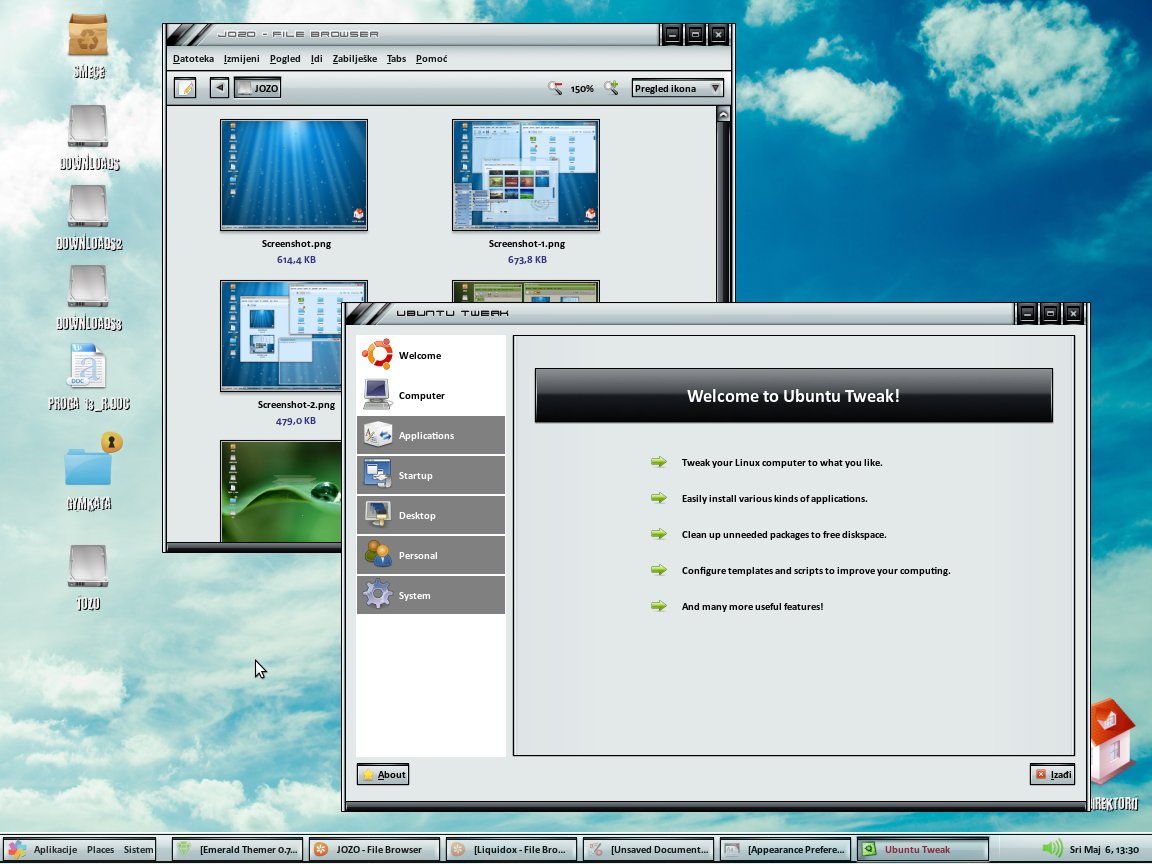Open the Sistem panel menu
This screenshot has width=1152, height=864.
coord(138,849)
